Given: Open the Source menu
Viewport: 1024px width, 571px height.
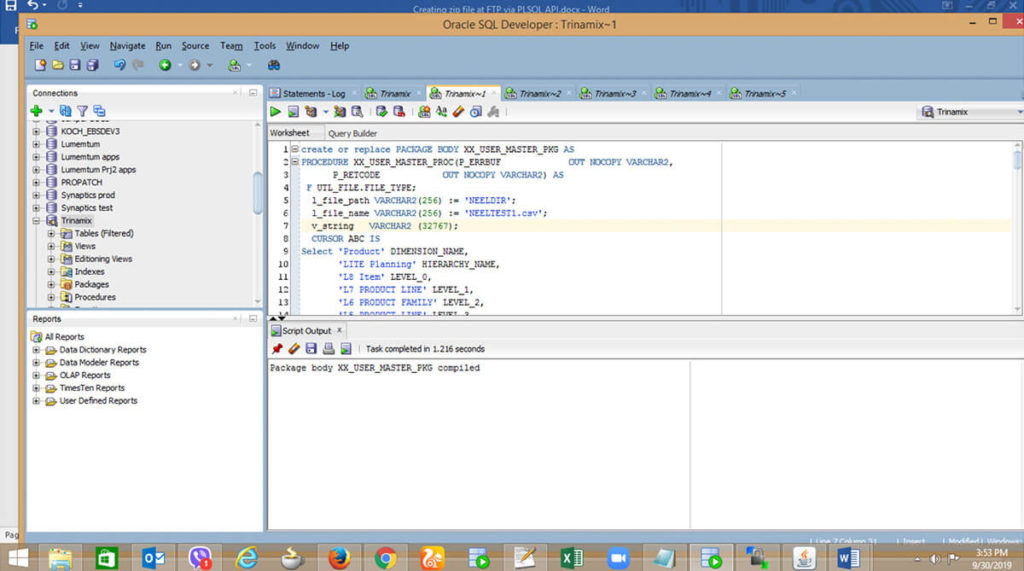Looking at the screenshot, I should (x=195, y=46).
